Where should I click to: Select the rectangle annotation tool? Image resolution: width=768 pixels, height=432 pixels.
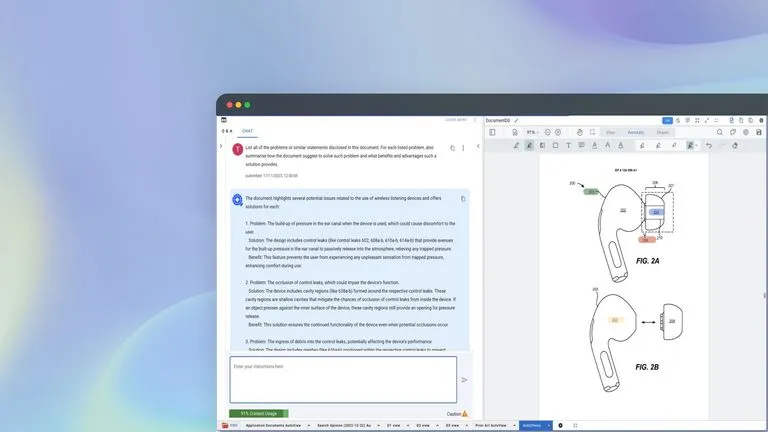click(x=555, y=145)
